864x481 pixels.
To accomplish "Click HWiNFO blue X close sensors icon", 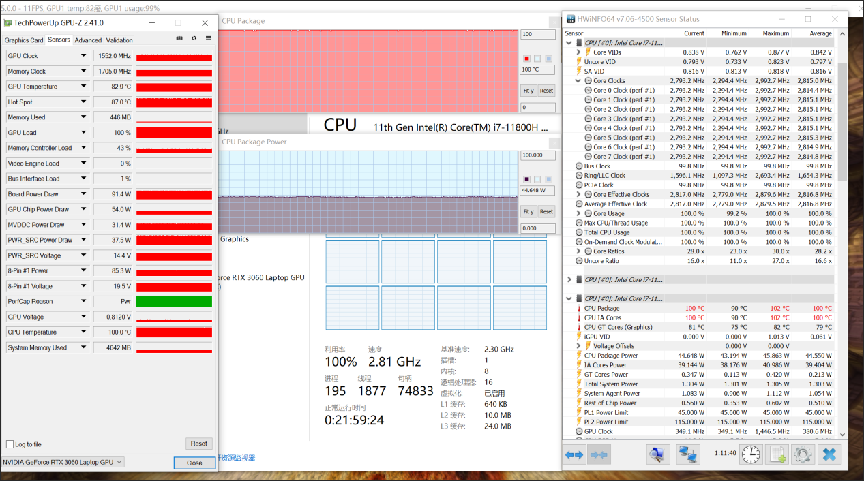I will pyautogui.click(x=829, y=455).
